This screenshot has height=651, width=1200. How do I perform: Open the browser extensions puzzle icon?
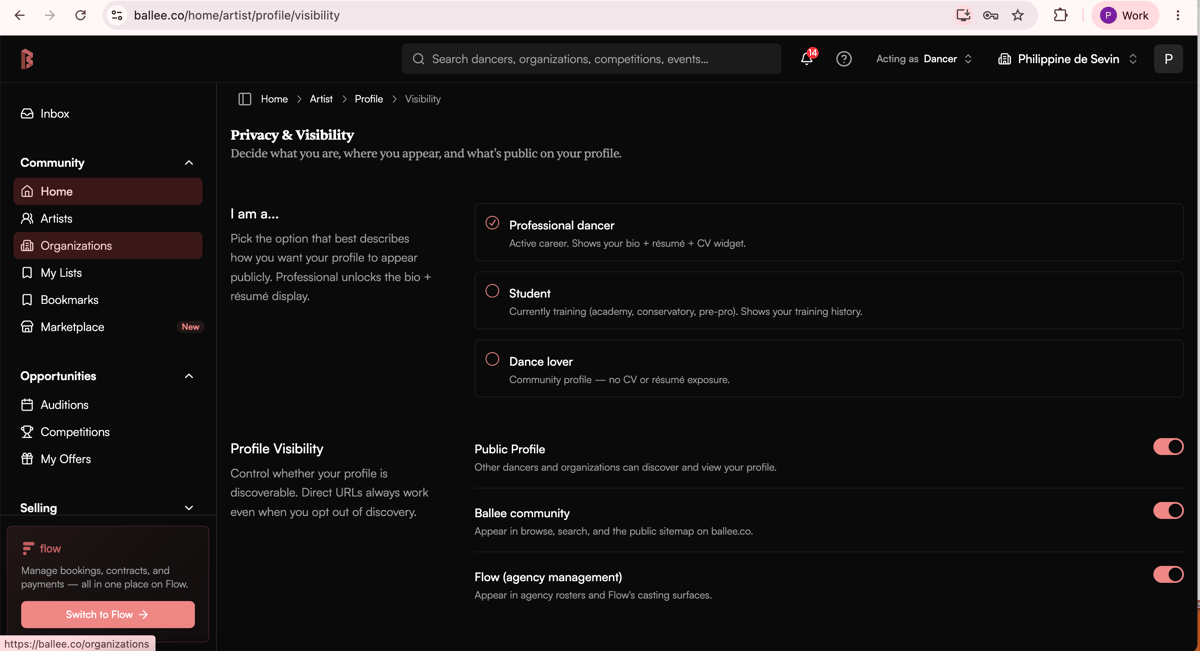point(1061,15)
